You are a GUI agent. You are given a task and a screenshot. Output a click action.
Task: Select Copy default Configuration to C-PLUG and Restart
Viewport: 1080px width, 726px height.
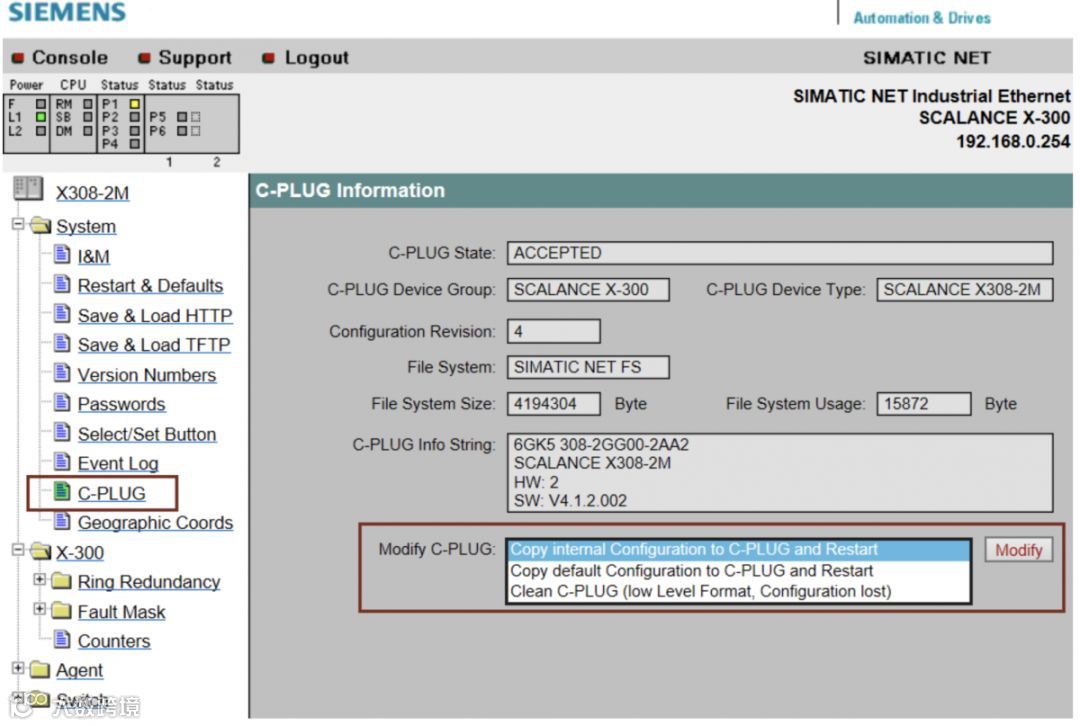(739, 570)
